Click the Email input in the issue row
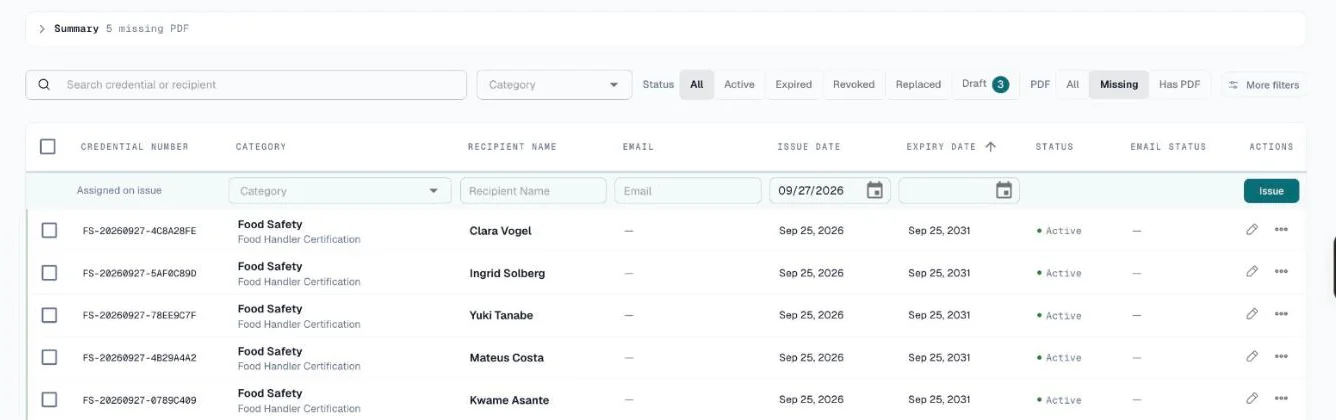Screen dimensions: 1336x420 pyautogui.click(x=687, y=191)
